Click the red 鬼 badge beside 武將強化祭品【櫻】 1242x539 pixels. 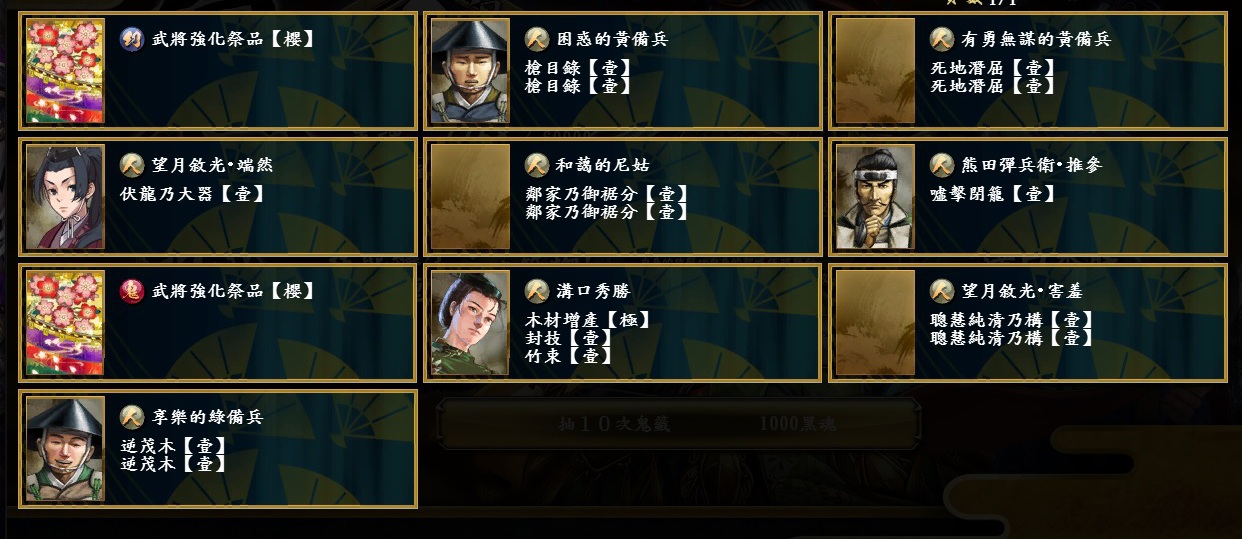pyautogui.click(x=132, y=291)
